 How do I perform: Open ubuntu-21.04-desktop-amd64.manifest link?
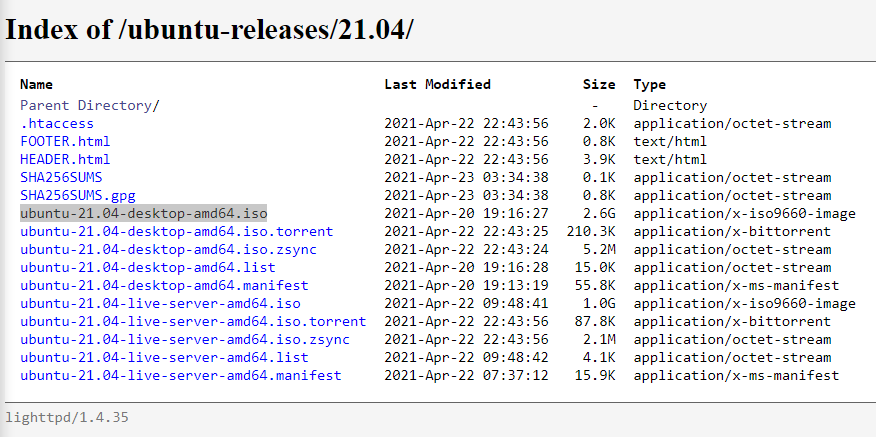[x=164, y=286]
